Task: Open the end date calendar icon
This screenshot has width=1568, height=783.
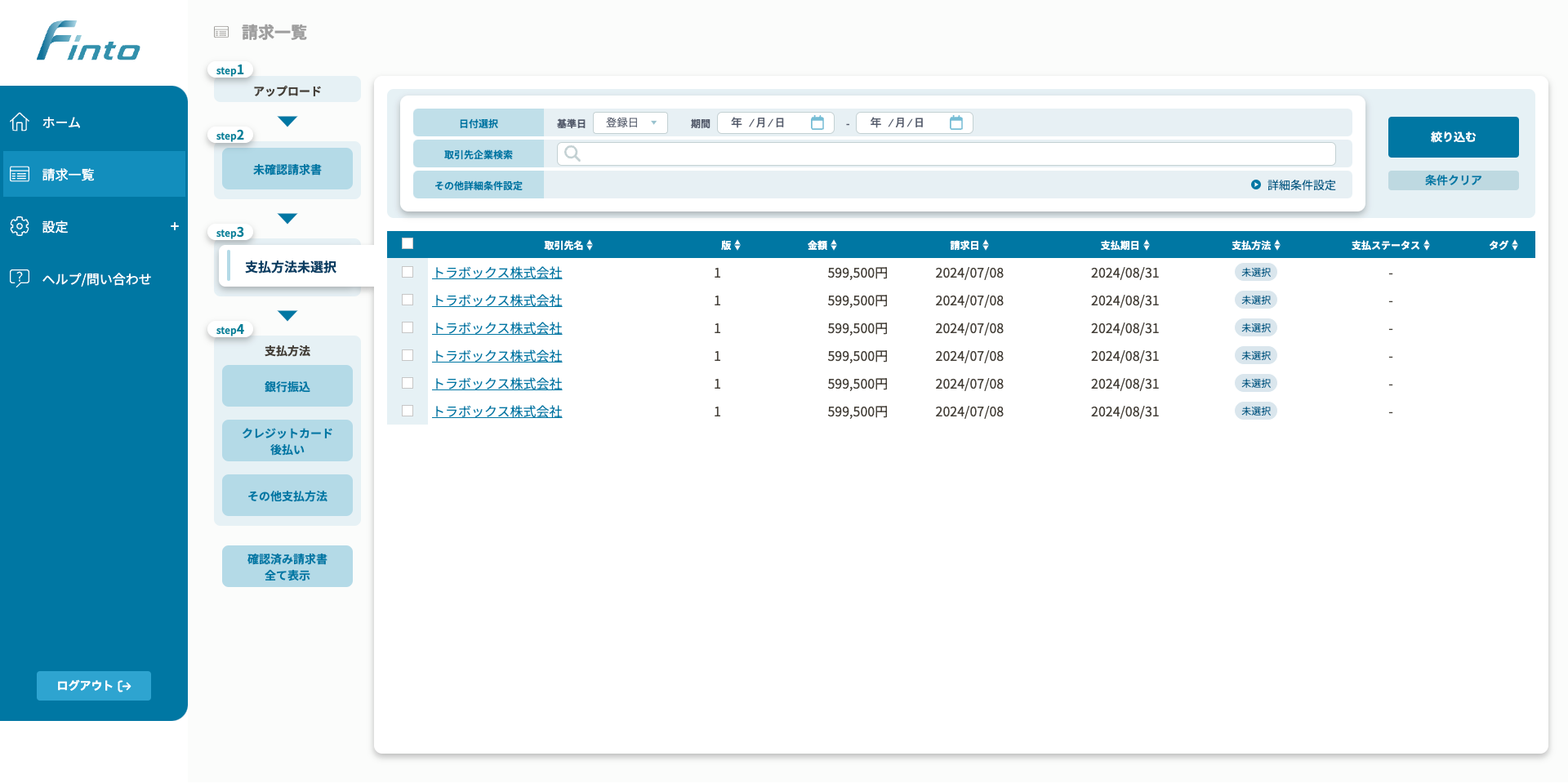Action: point(956,122)
